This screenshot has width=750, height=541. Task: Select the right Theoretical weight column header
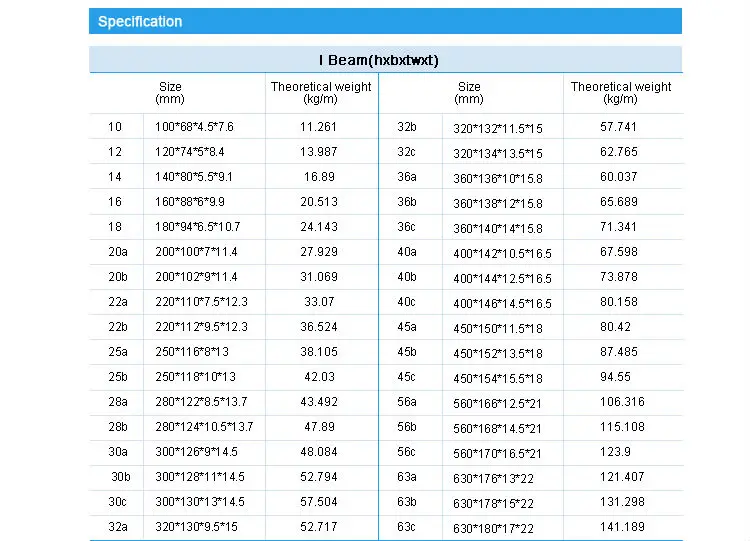[621, 93]
